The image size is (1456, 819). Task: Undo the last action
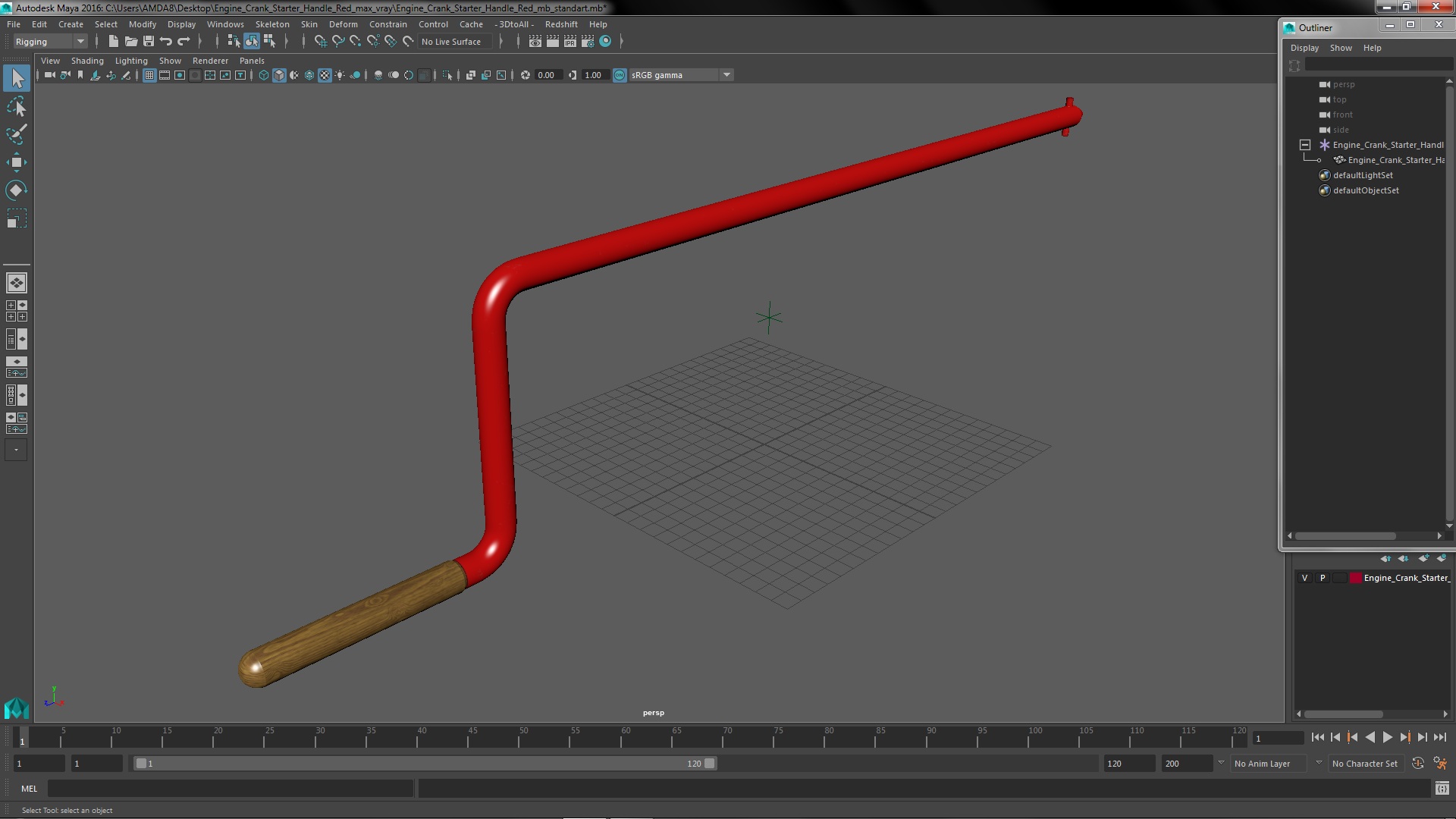pos(166,42)
